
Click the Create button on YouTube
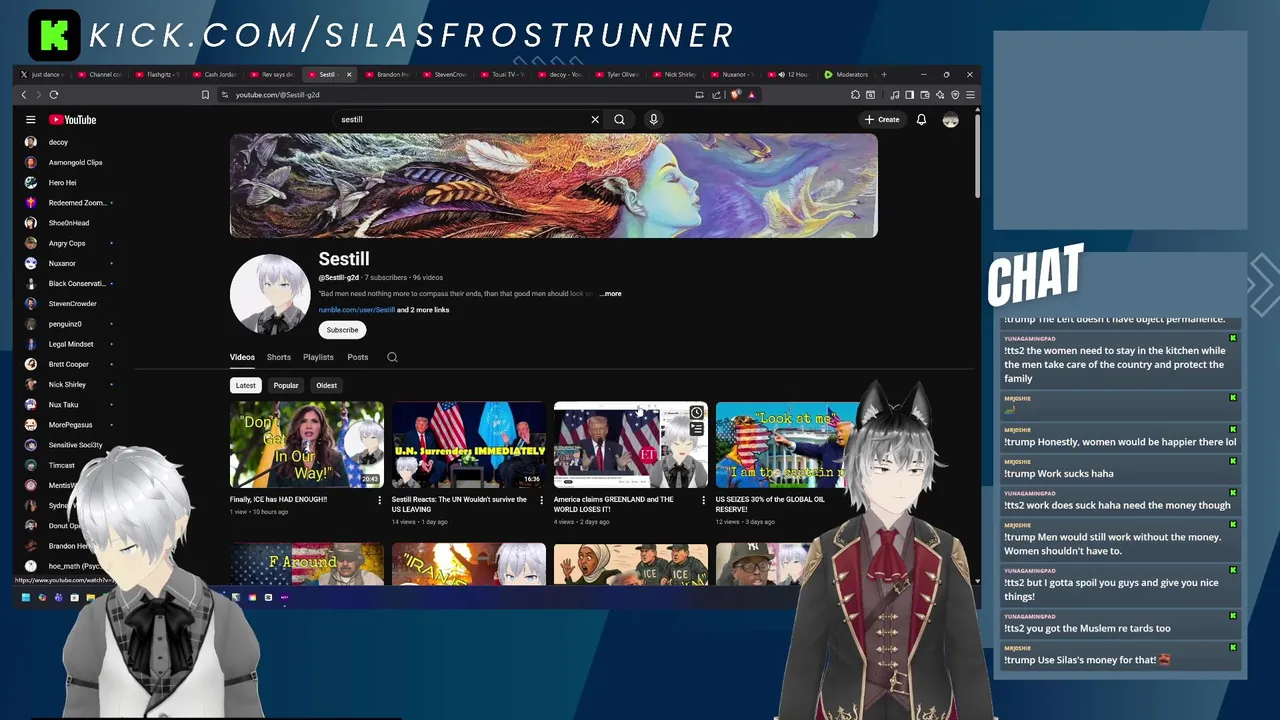(882, 119)
